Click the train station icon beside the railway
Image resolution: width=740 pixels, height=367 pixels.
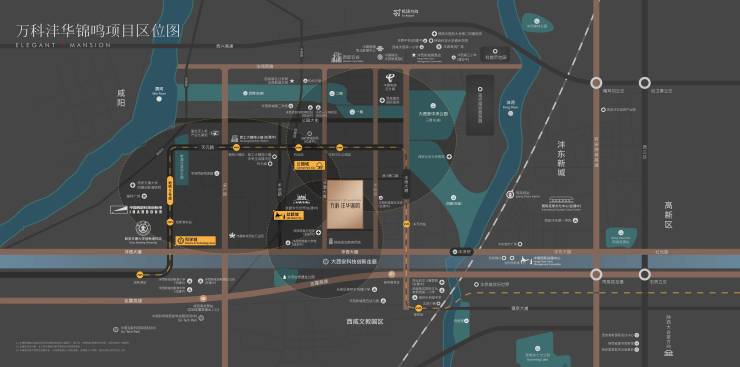point(510,194)
